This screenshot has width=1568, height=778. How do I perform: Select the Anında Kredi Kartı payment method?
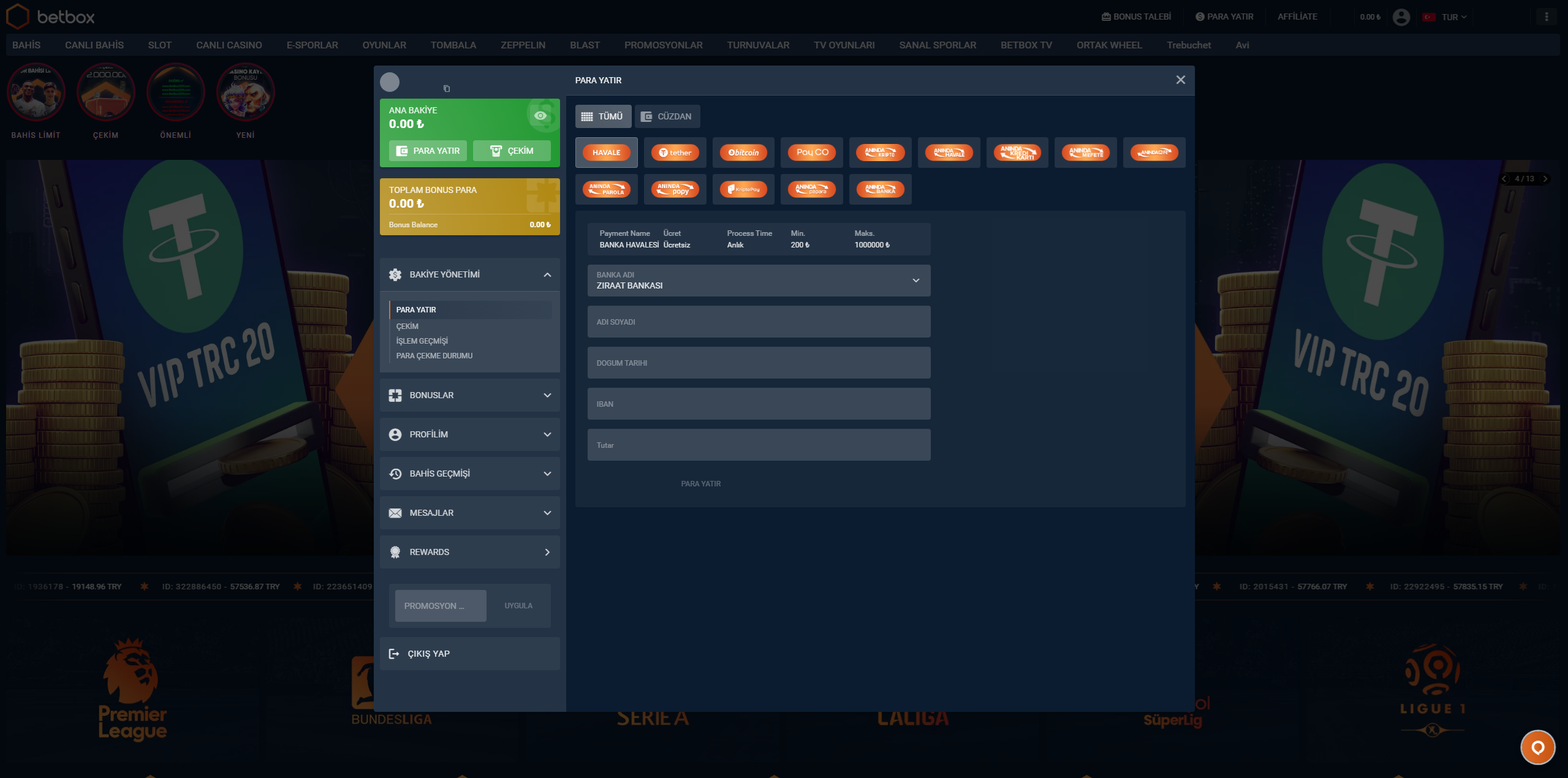[x=1017, y=153]
